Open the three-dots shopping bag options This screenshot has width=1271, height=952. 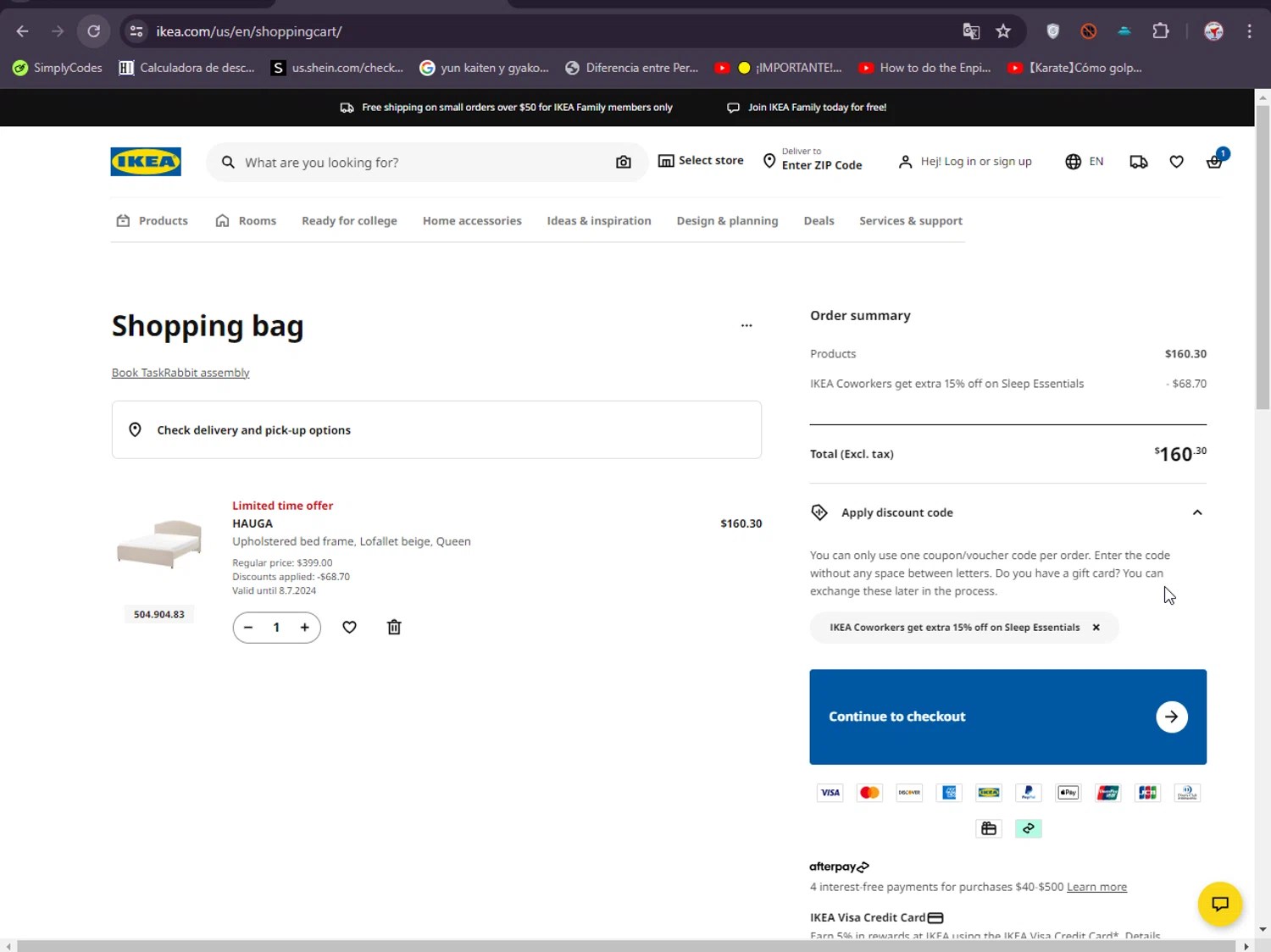[747, 325]
